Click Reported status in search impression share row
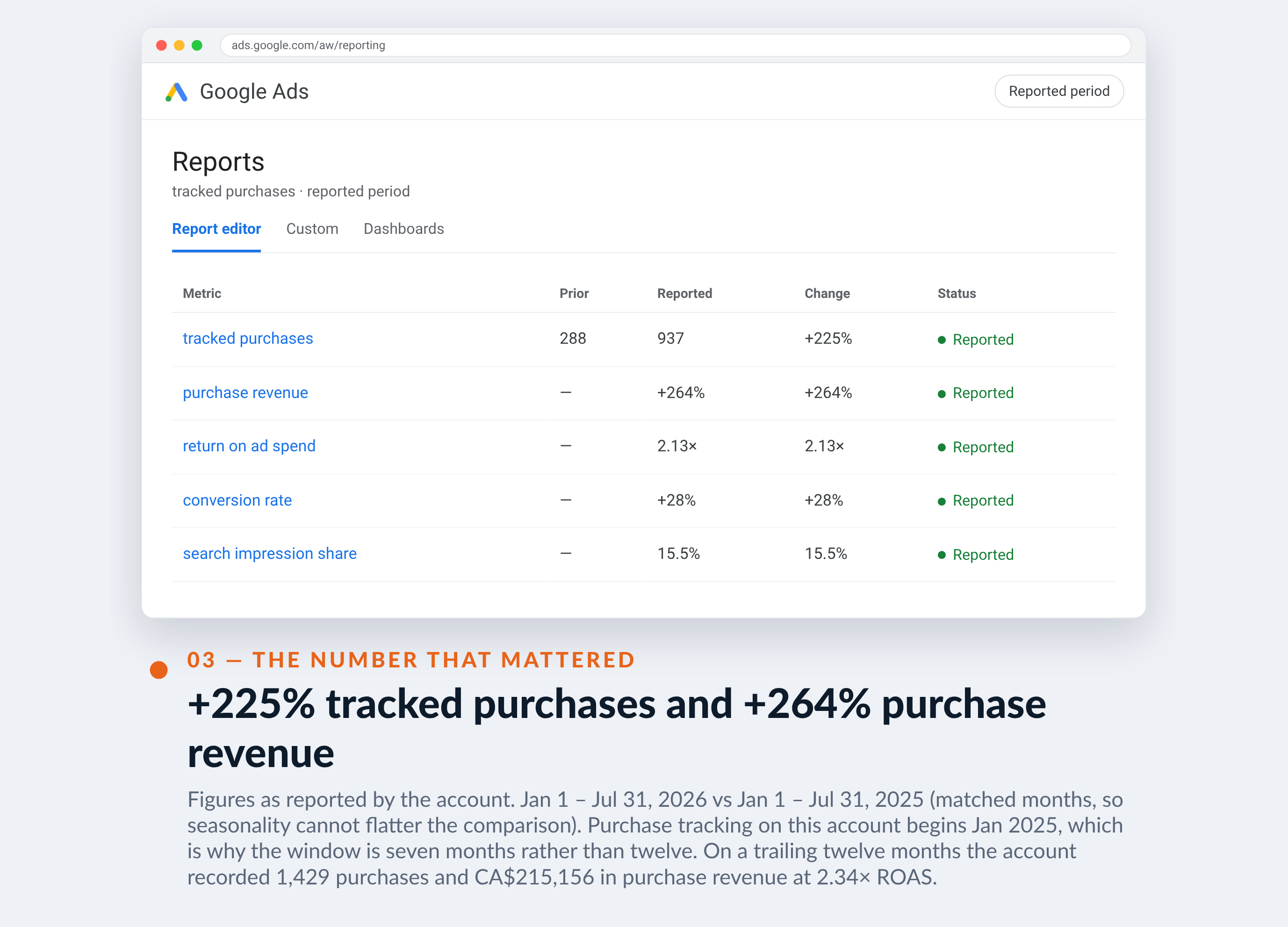Viewport: 1288px width, 927px height. 976,554
